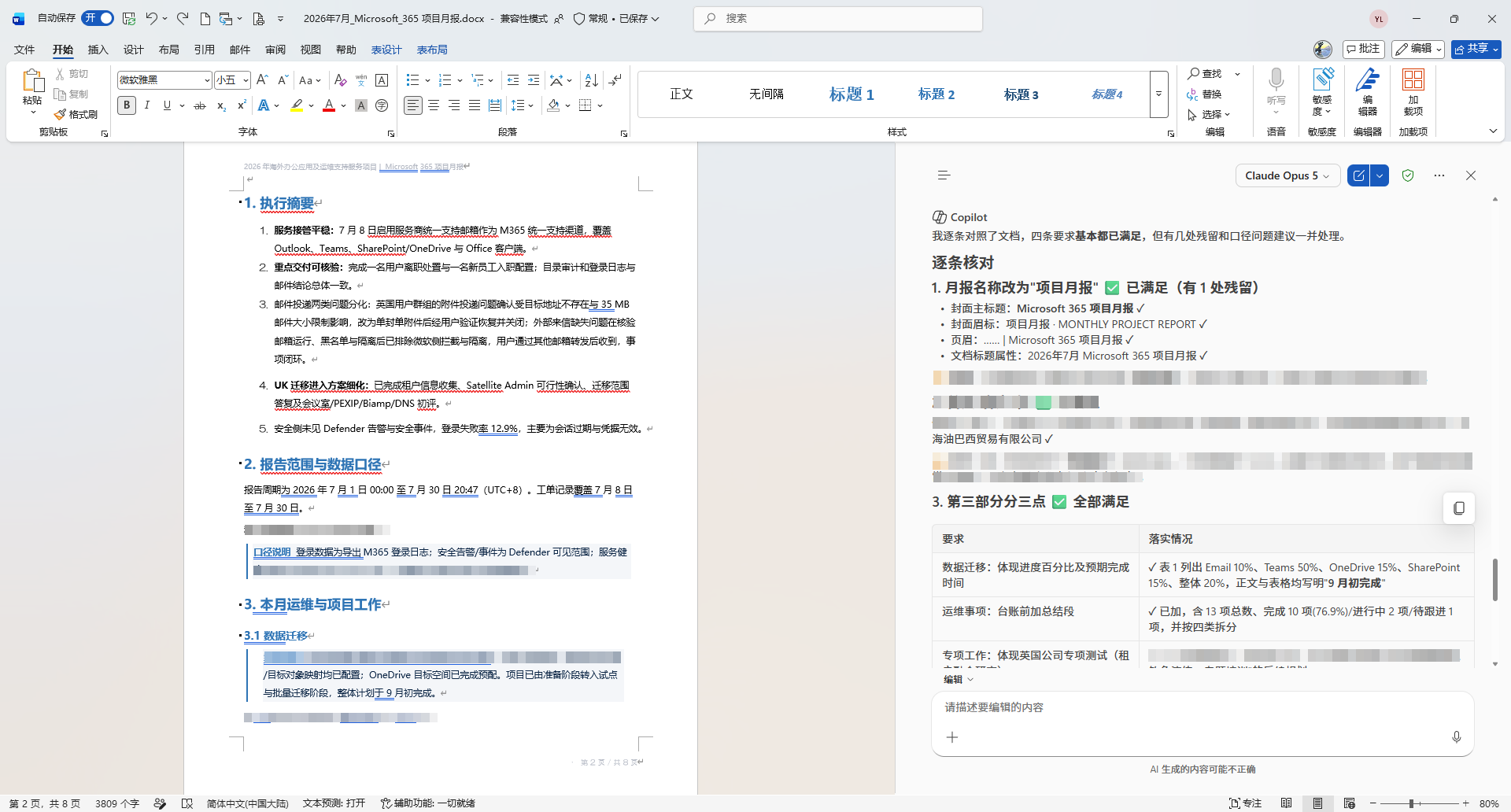Open the Add-ins button
Viewport: 1511px width, 812px height.
tap(1413, 92)
